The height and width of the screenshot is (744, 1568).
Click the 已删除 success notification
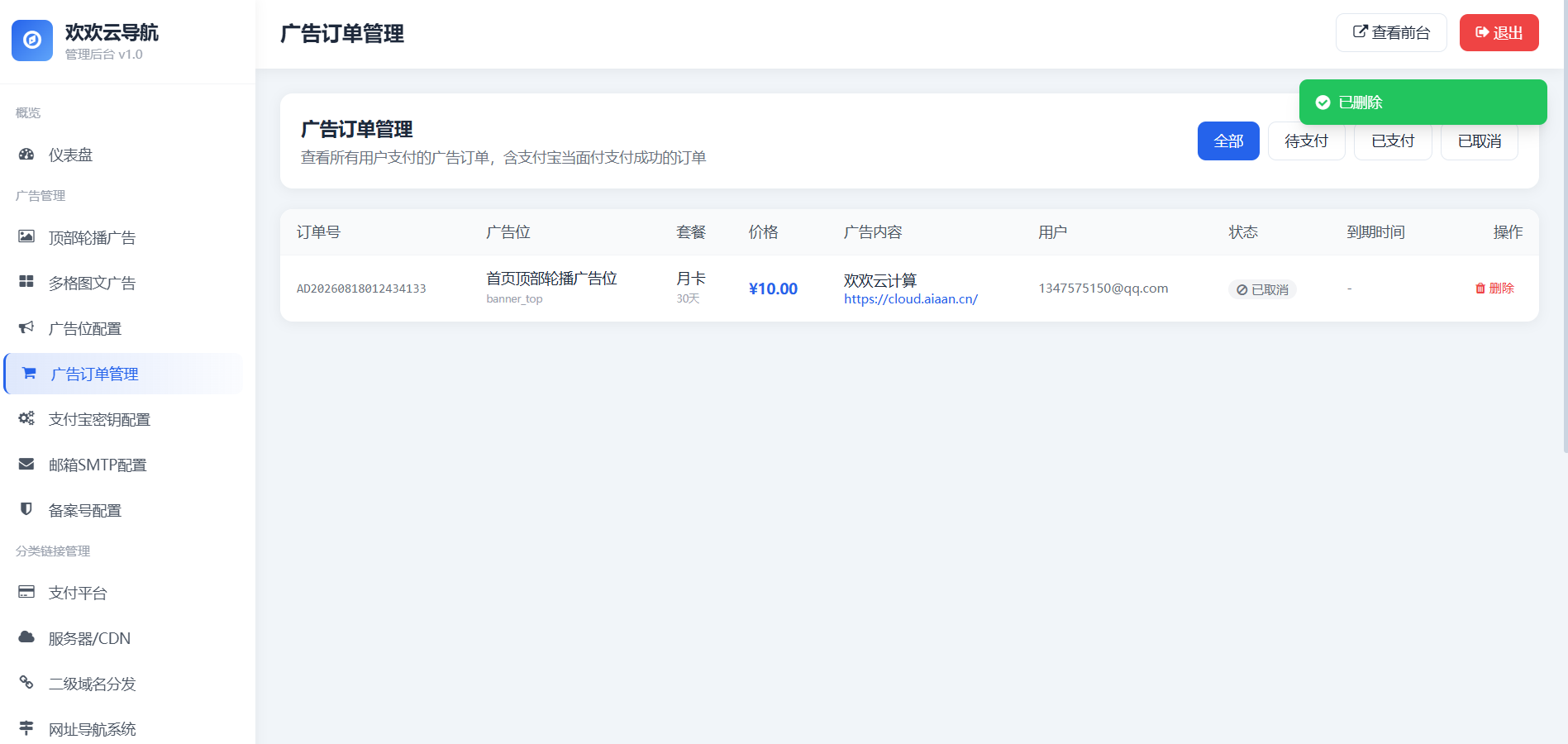[1423, 103]
